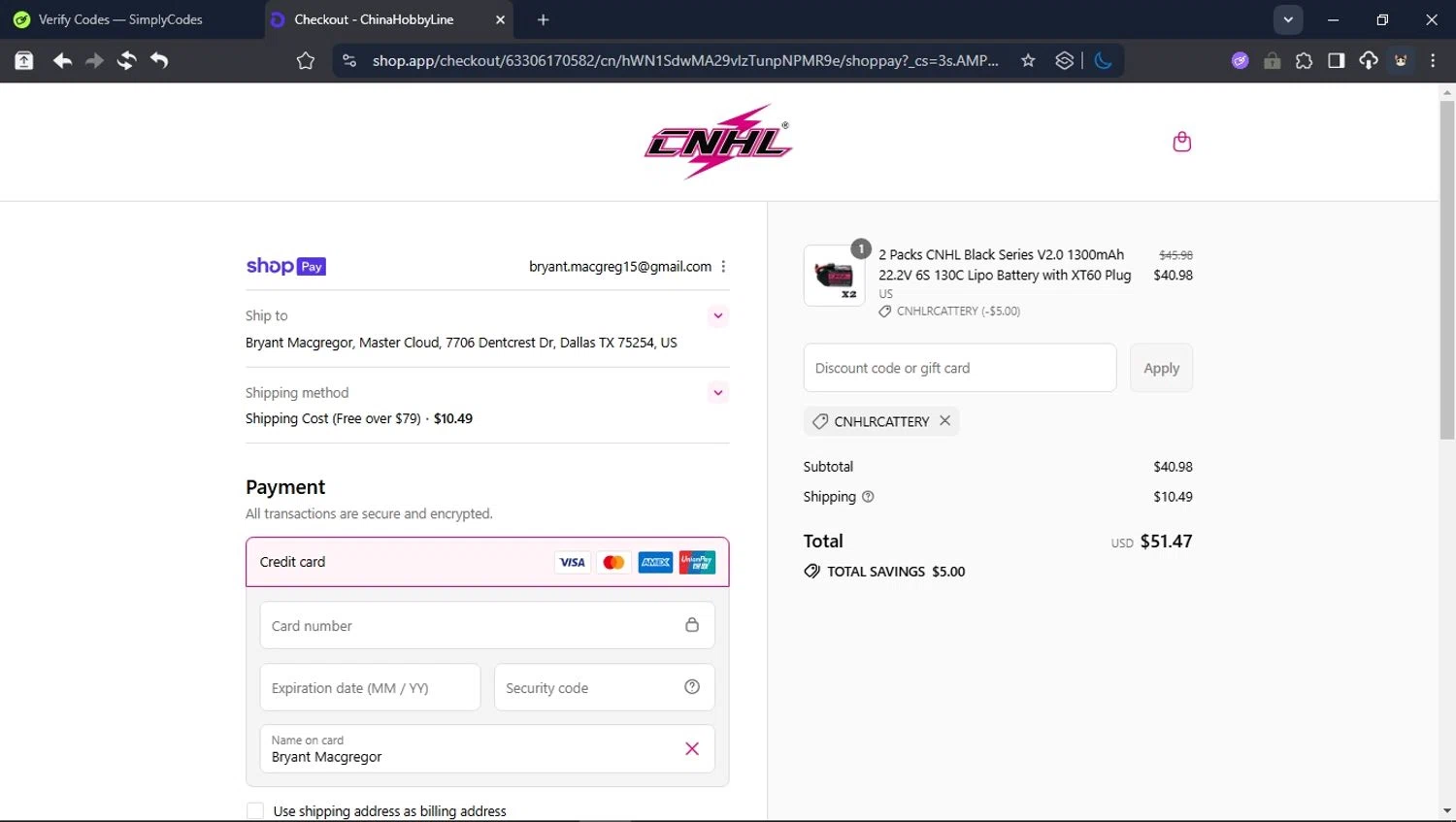The height and width of the screenshot is (822, 1456).
Task: Bookmark this page with the star
Action: point(1028,61)
